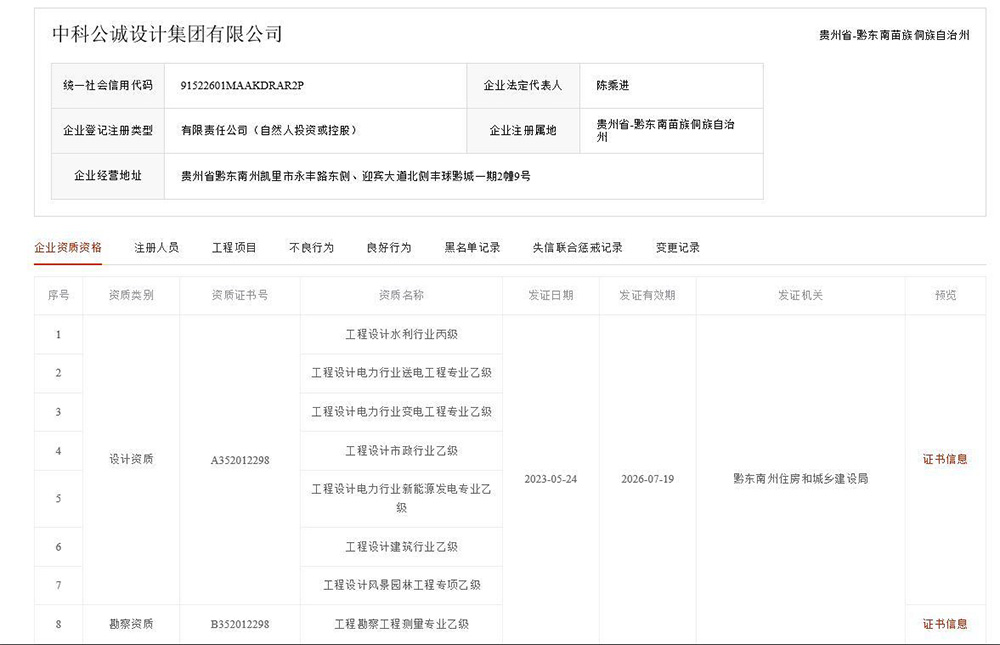Screen dimensions: 1000x645
Task: Switch to the 注册人员 tab
Action: [156, 247]
